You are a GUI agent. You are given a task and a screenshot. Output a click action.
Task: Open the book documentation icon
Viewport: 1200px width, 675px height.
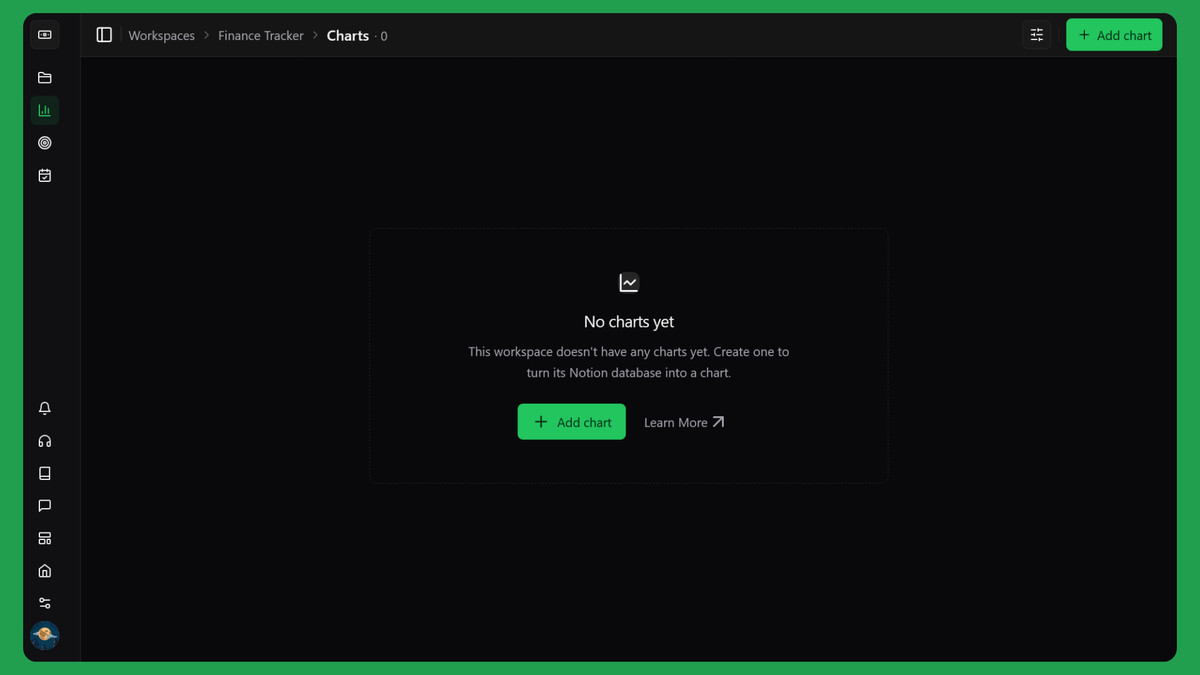pyautogui.click(x=45, y=473)
